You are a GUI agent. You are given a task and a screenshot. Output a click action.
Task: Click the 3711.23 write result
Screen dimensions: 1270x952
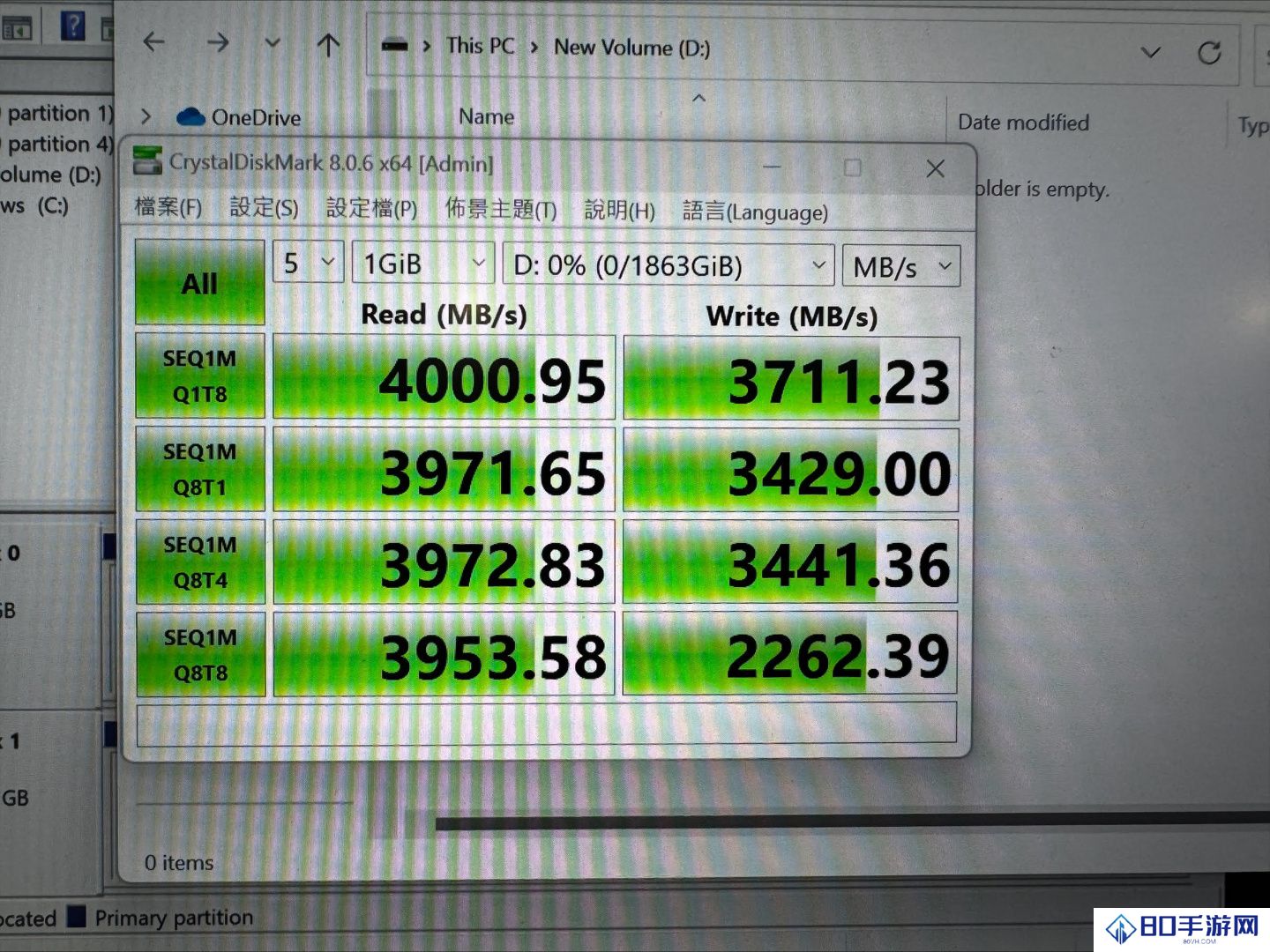point(791,380)
